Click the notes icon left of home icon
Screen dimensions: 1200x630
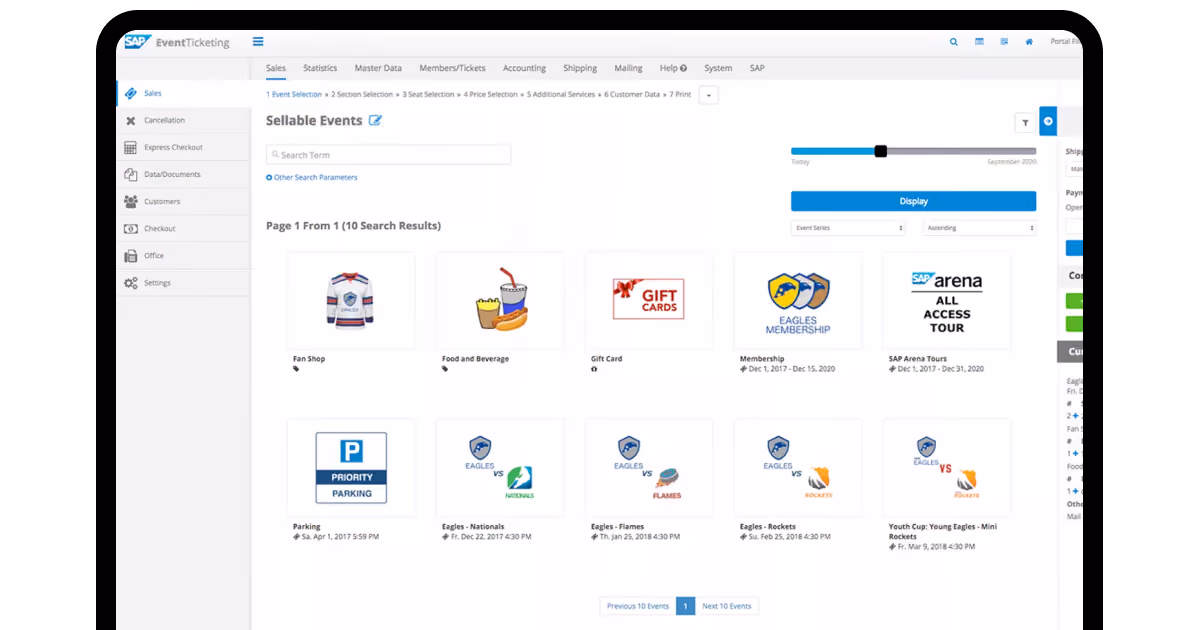(1004, 42)
